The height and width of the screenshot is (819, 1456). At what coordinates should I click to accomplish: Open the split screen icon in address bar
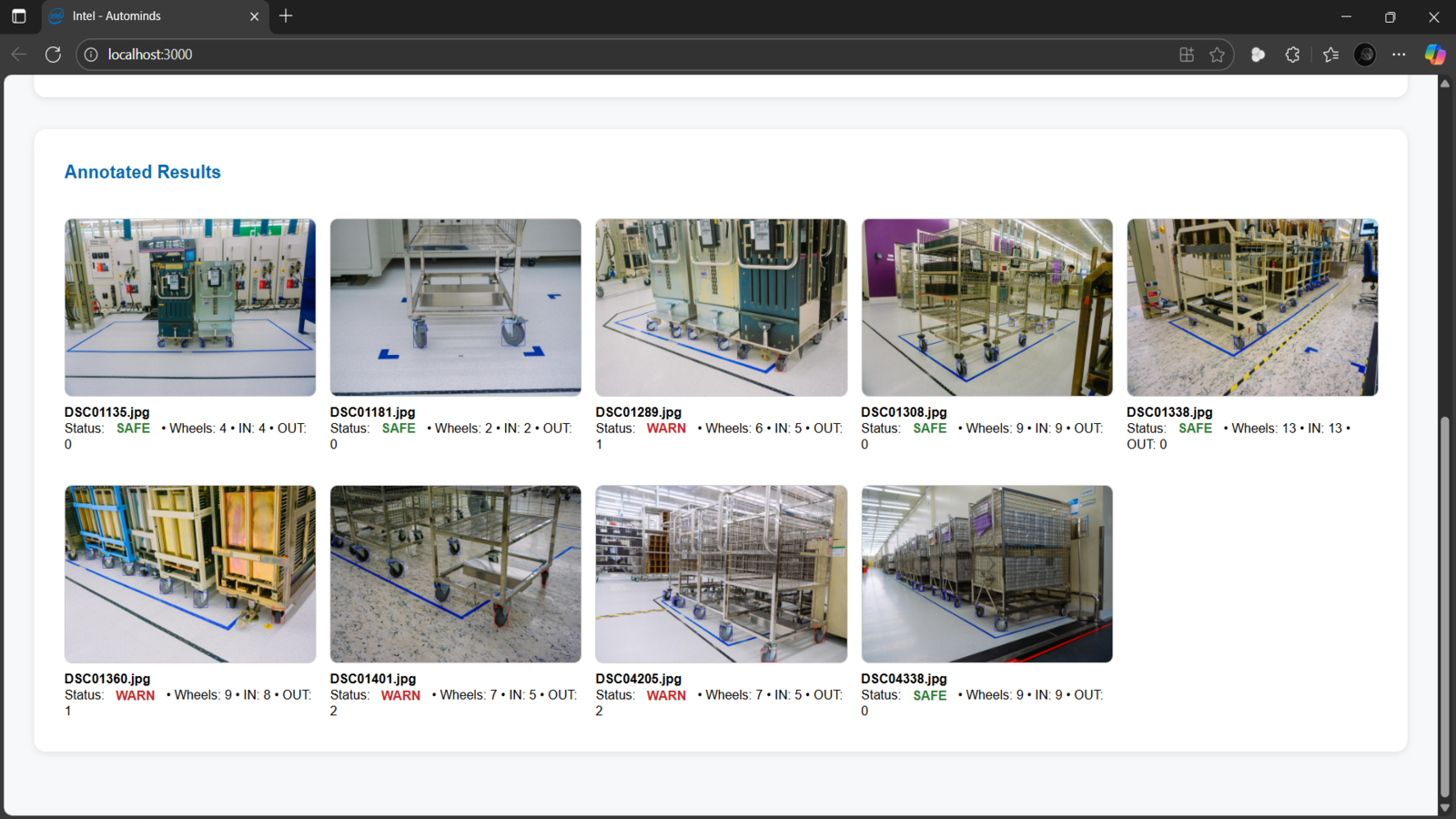pos(1187,55)
